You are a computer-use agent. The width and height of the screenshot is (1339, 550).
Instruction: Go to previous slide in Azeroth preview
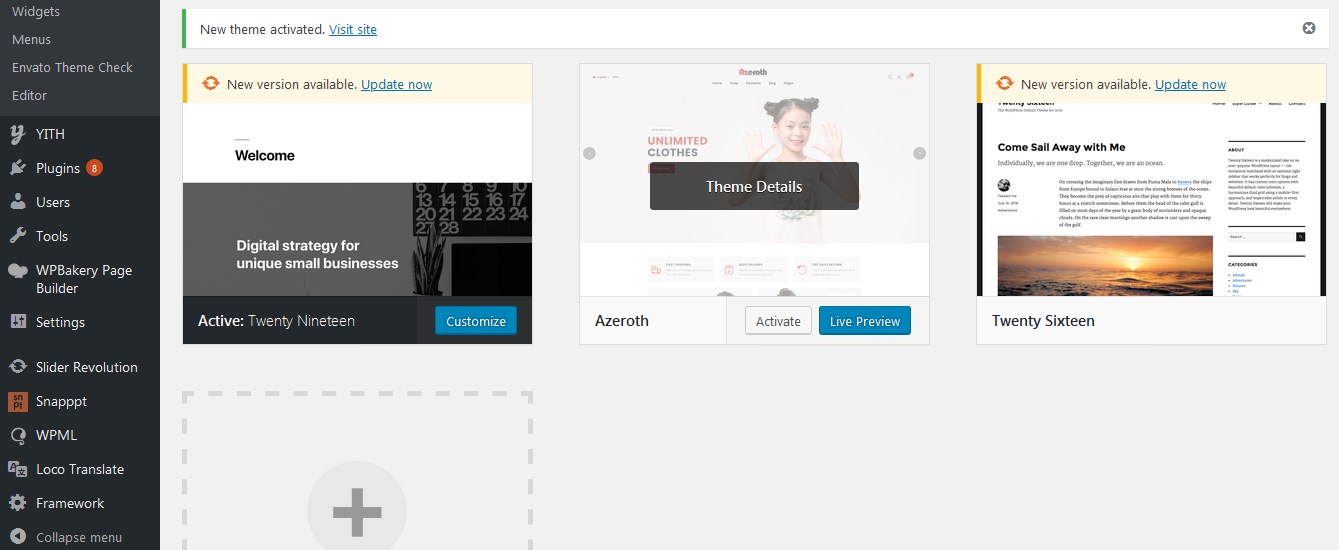tap(590, 154)
